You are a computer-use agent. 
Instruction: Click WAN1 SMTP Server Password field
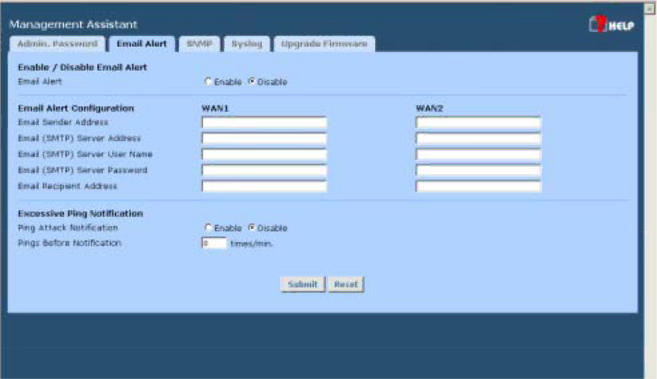pos(264,170)
